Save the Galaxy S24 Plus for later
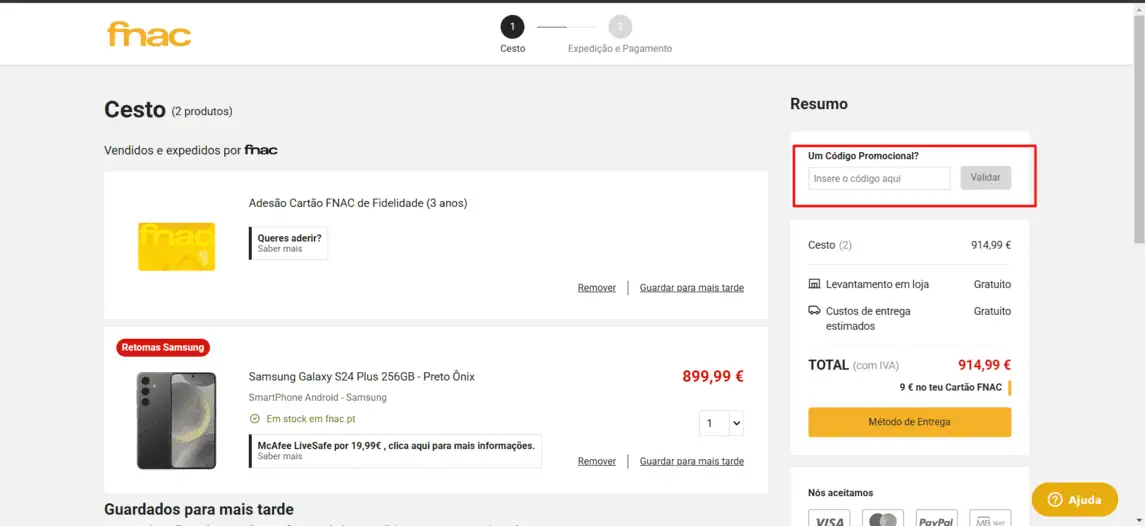The height and width of the screenshot is (526, 1145). (x=692, y=461)
